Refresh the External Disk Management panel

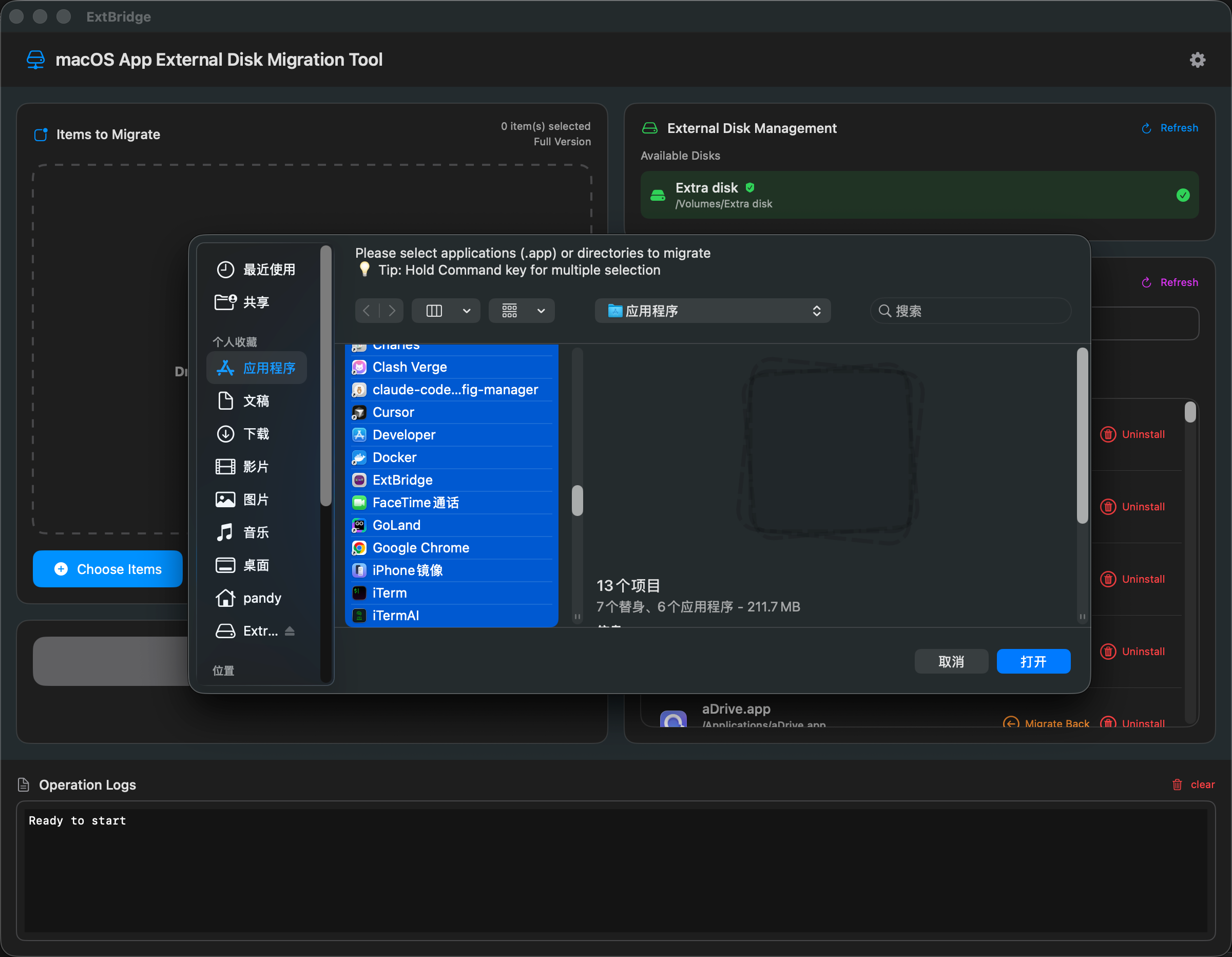pos(1169,127)
